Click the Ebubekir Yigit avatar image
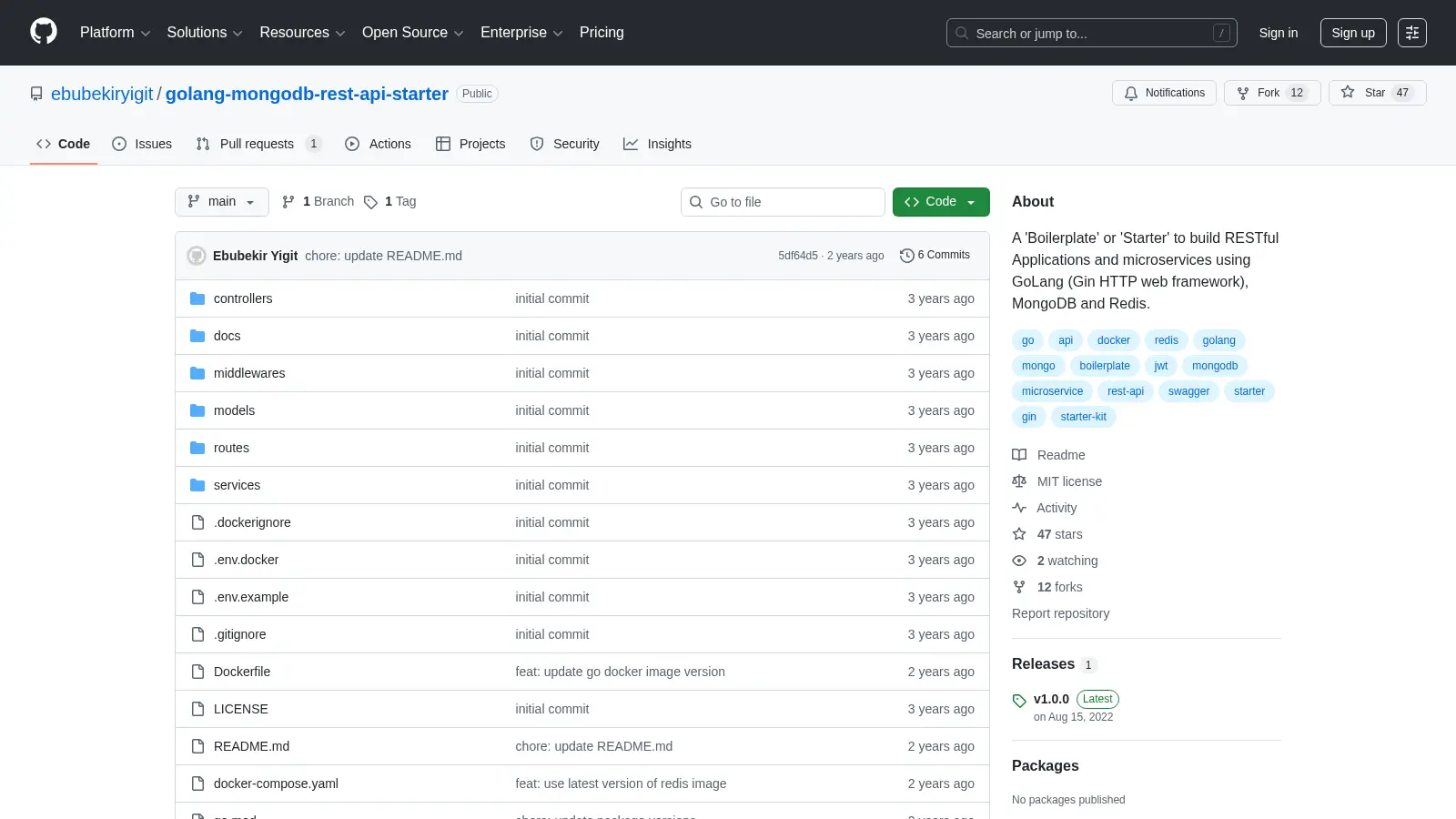This screenshot has height=819, width=1456. click(x=197, y=256)
